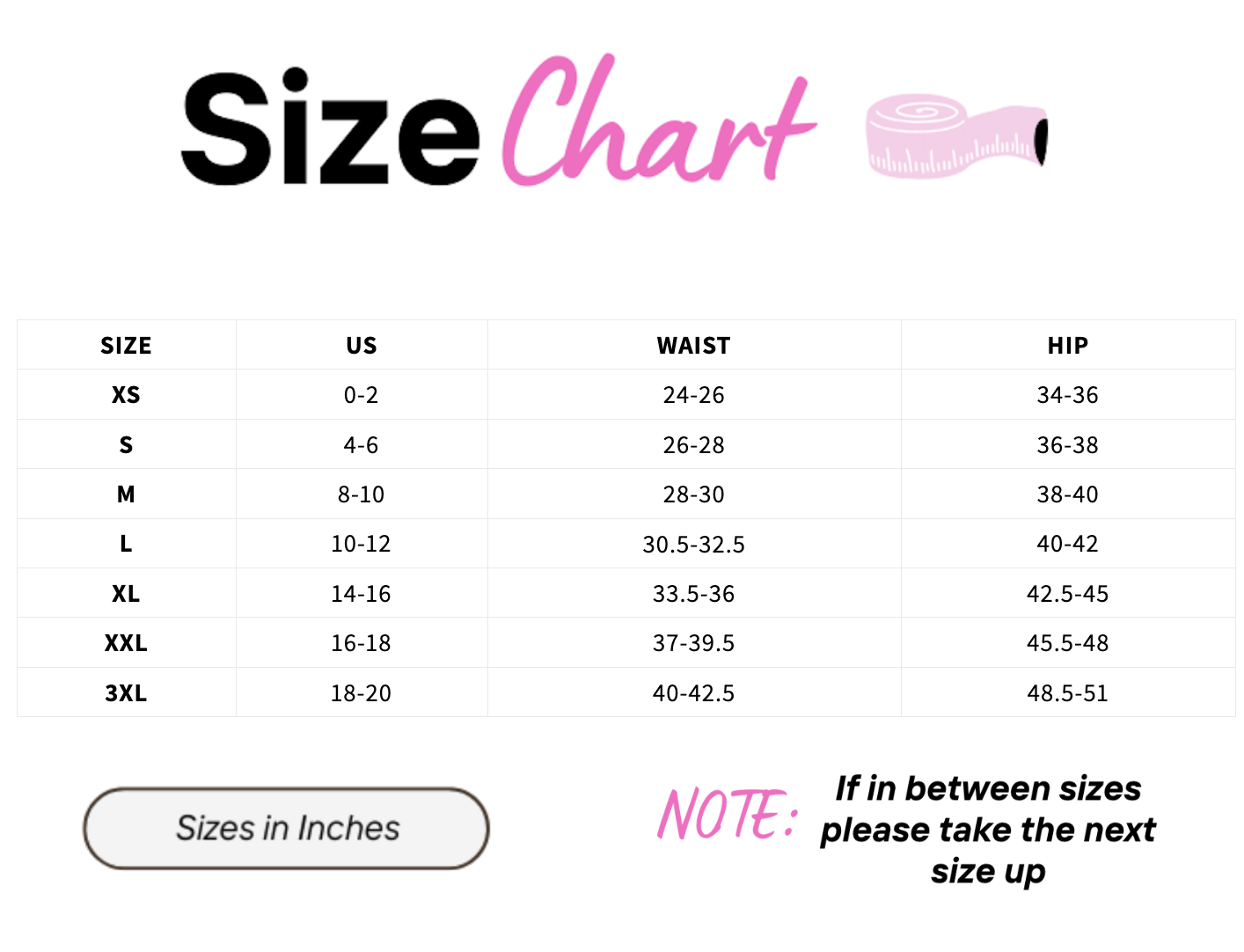This screenshot has height=952, width=1244.
Task: Click the XXL size row label
Action: (126, 643)
